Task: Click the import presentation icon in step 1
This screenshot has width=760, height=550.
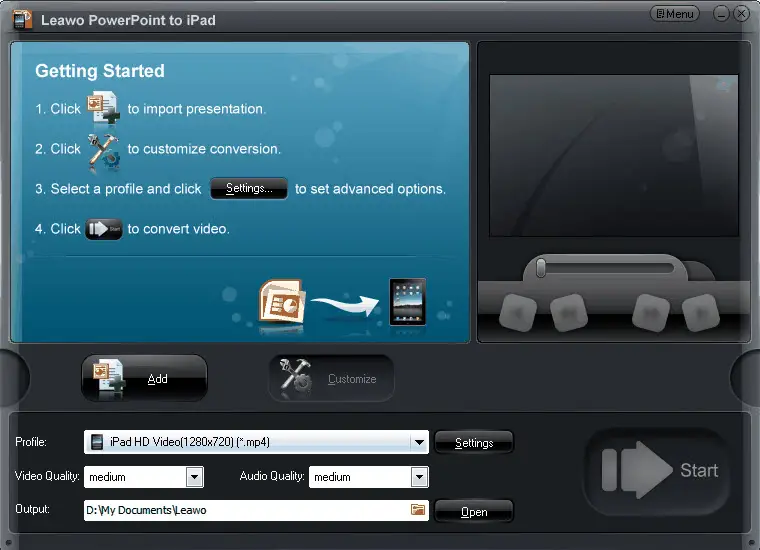Action: coord(103,108)
